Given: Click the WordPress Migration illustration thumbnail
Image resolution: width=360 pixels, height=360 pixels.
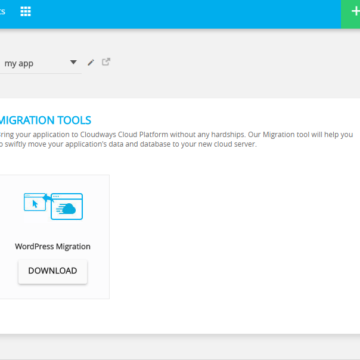Looking at the screenshot, I should pyautogui.click(x=53, y=206).
